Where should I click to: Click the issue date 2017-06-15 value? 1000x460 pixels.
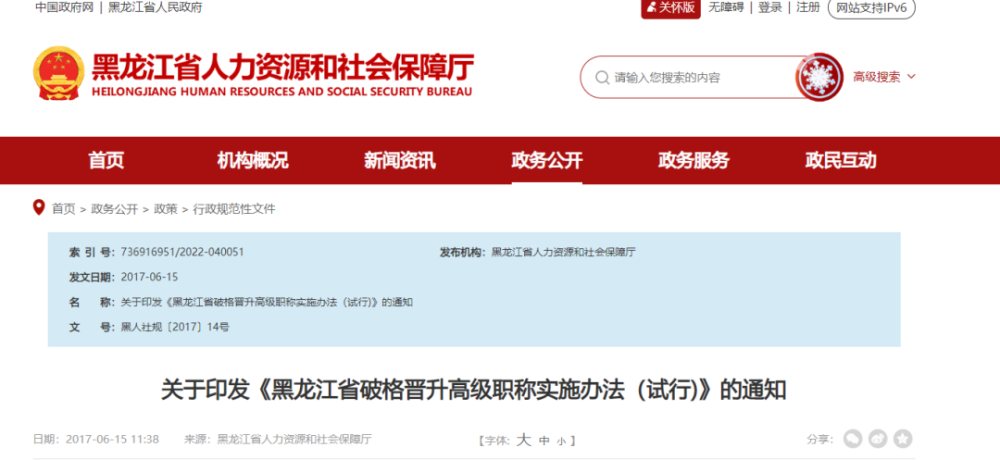[x=149, y=277]
